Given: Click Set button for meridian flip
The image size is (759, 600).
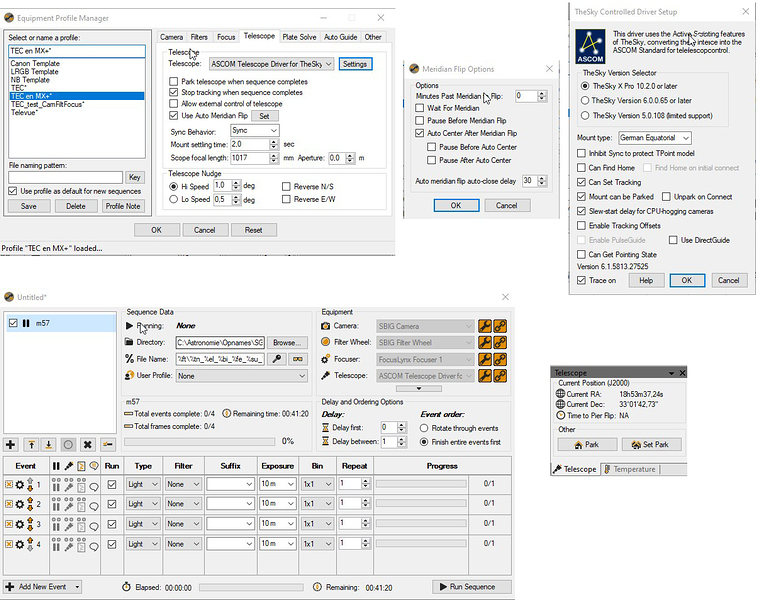Looking at the screenshot, I should tap(264, 116).
